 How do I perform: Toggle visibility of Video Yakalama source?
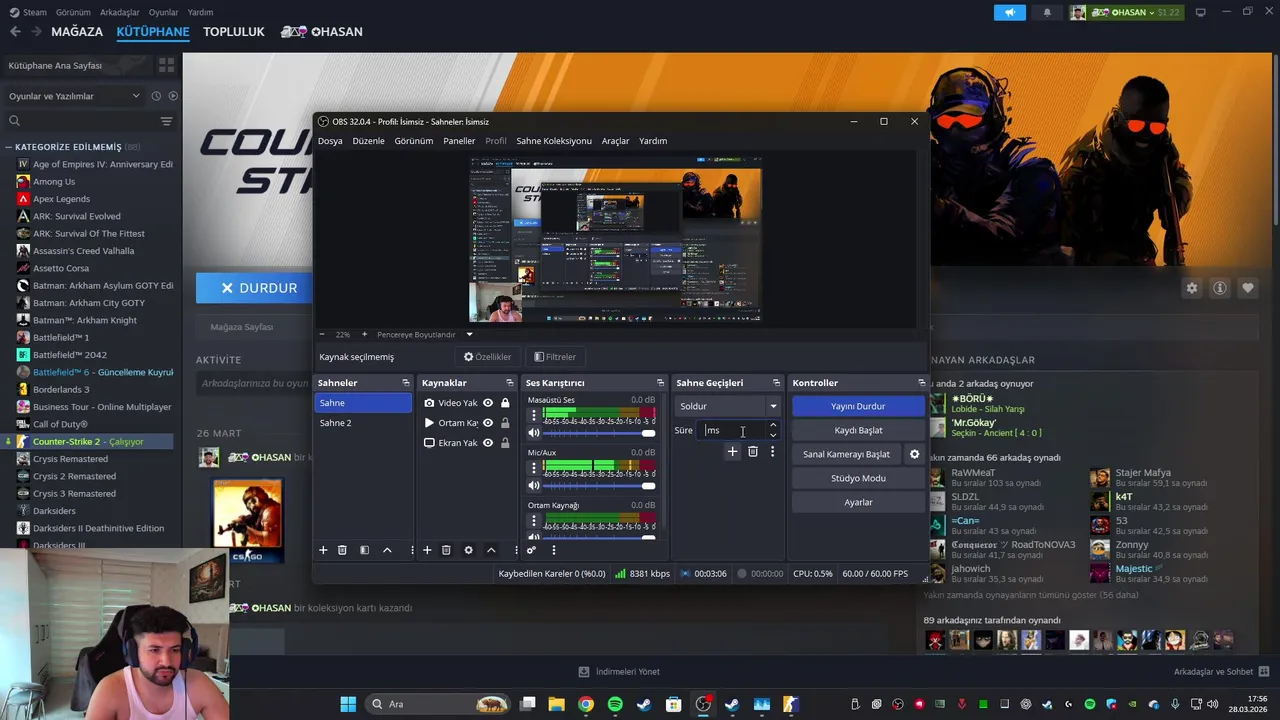[488, 403]
